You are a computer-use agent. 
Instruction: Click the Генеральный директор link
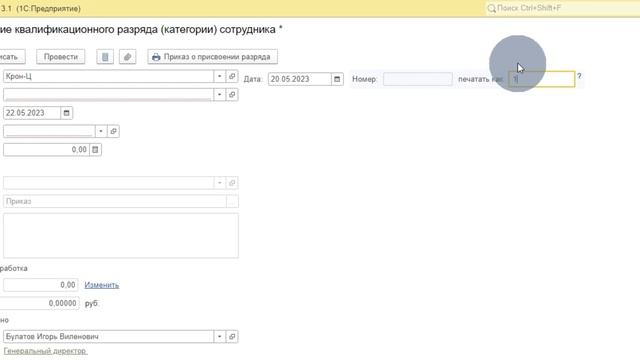45,351
